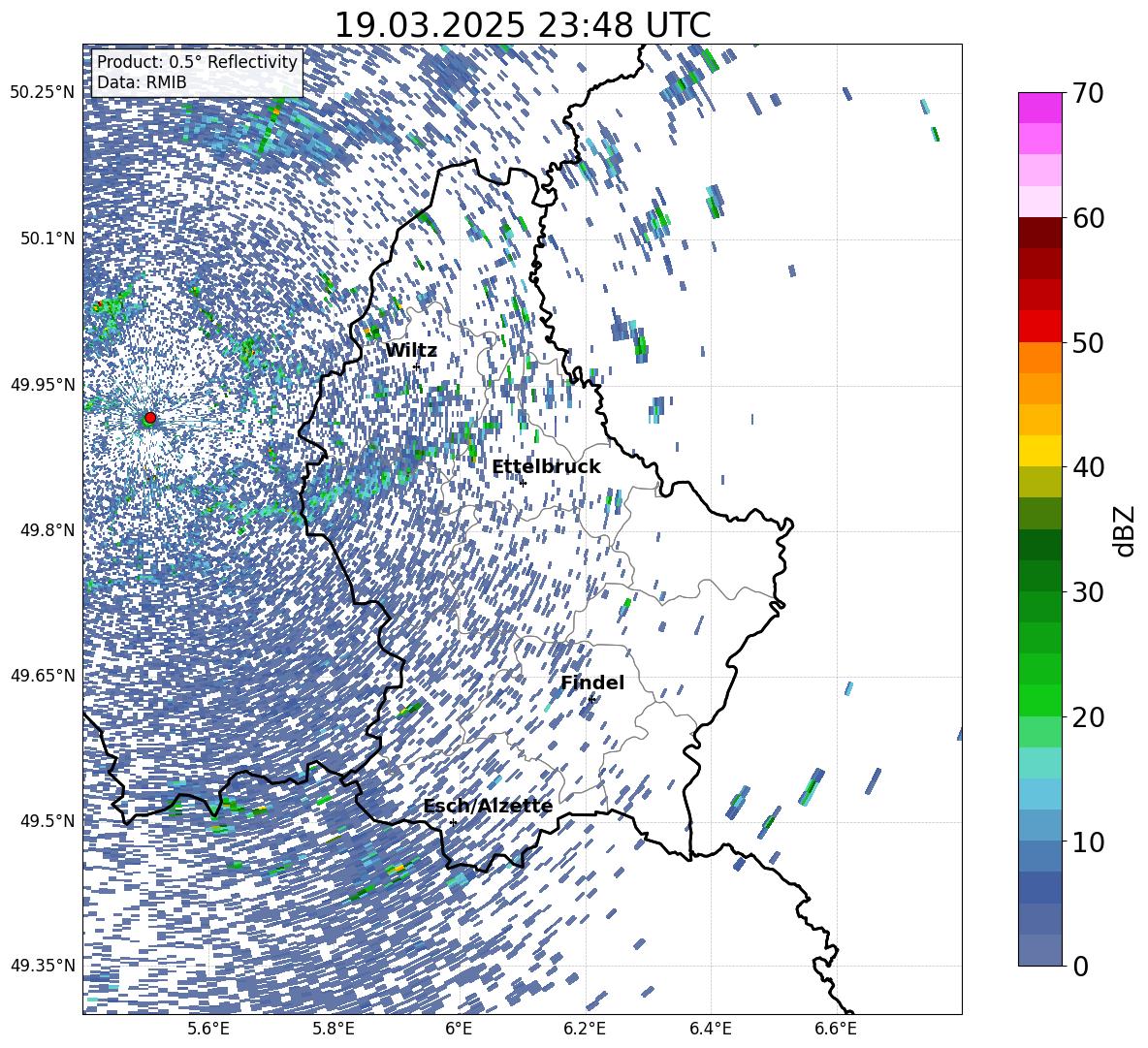1148x1048 pixels.
Task: Click the 70 tick label on colorbar
Action: point(1088,94)
